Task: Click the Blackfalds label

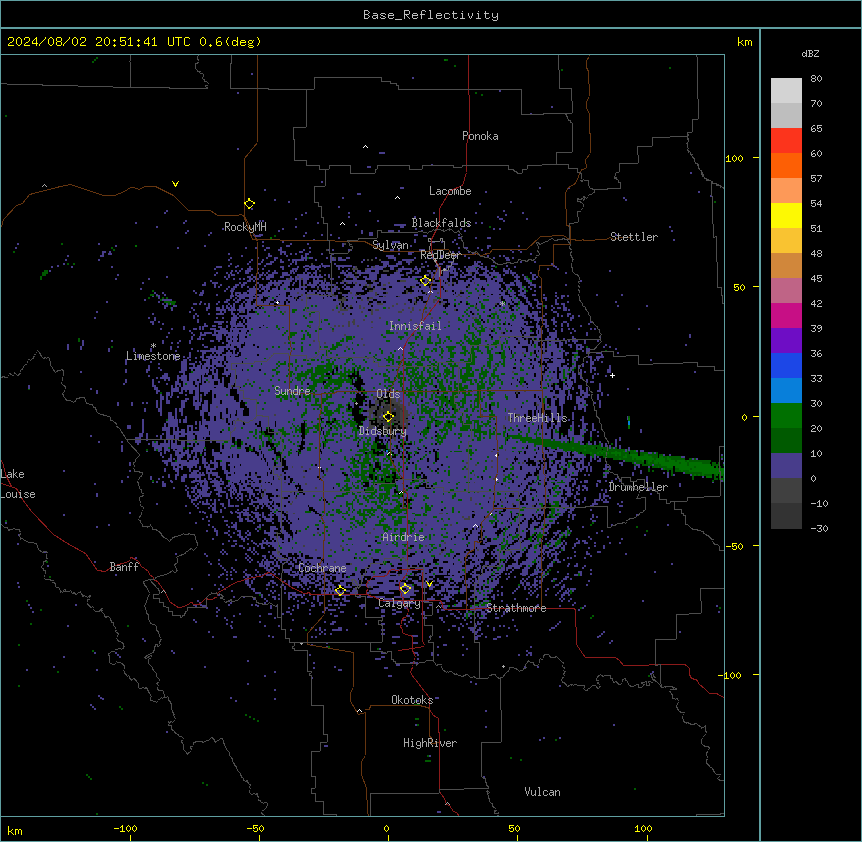Action: point(441,223)
